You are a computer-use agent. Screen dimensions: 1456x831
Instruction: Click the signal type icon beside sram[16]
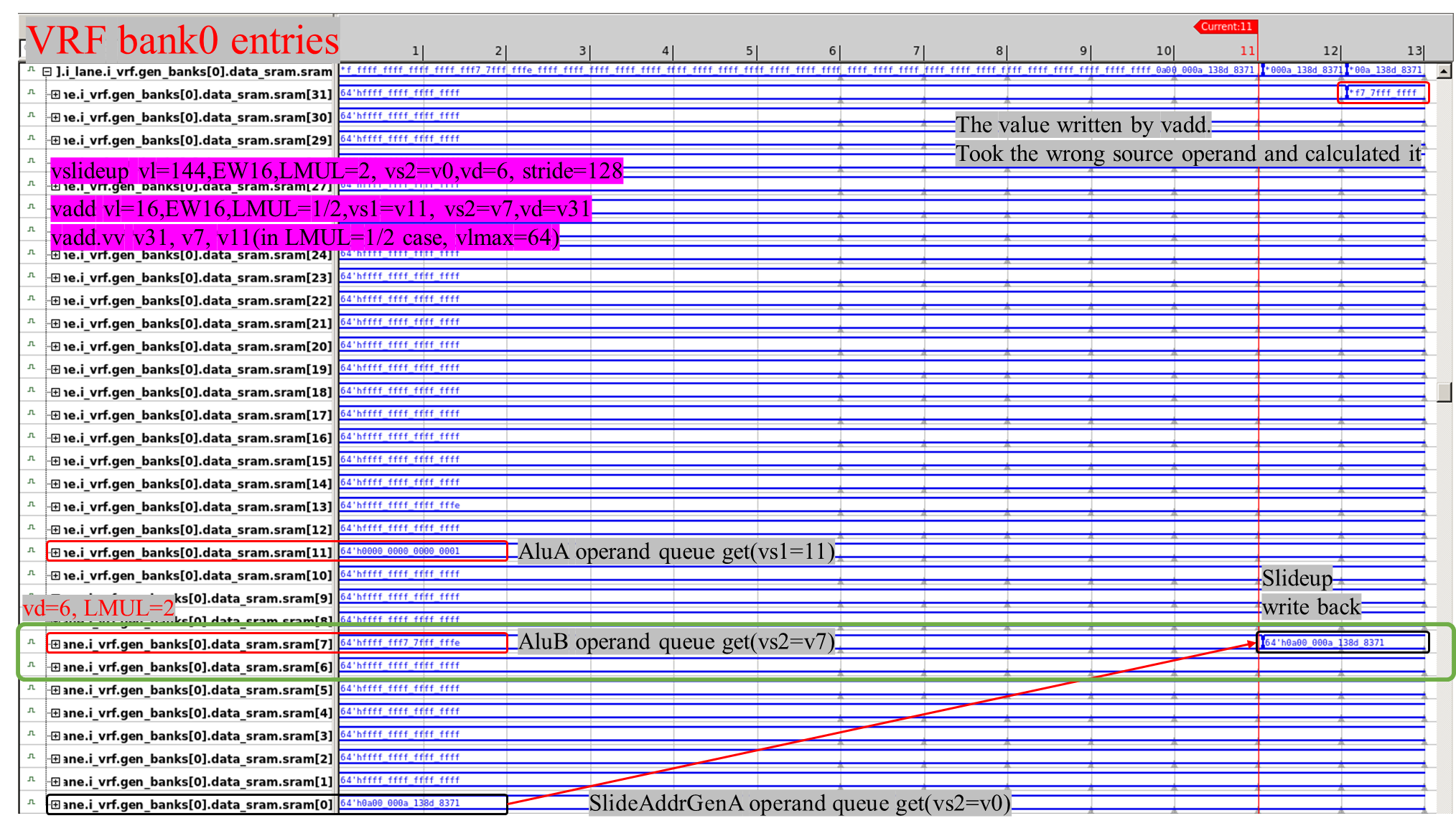(31, 436)
